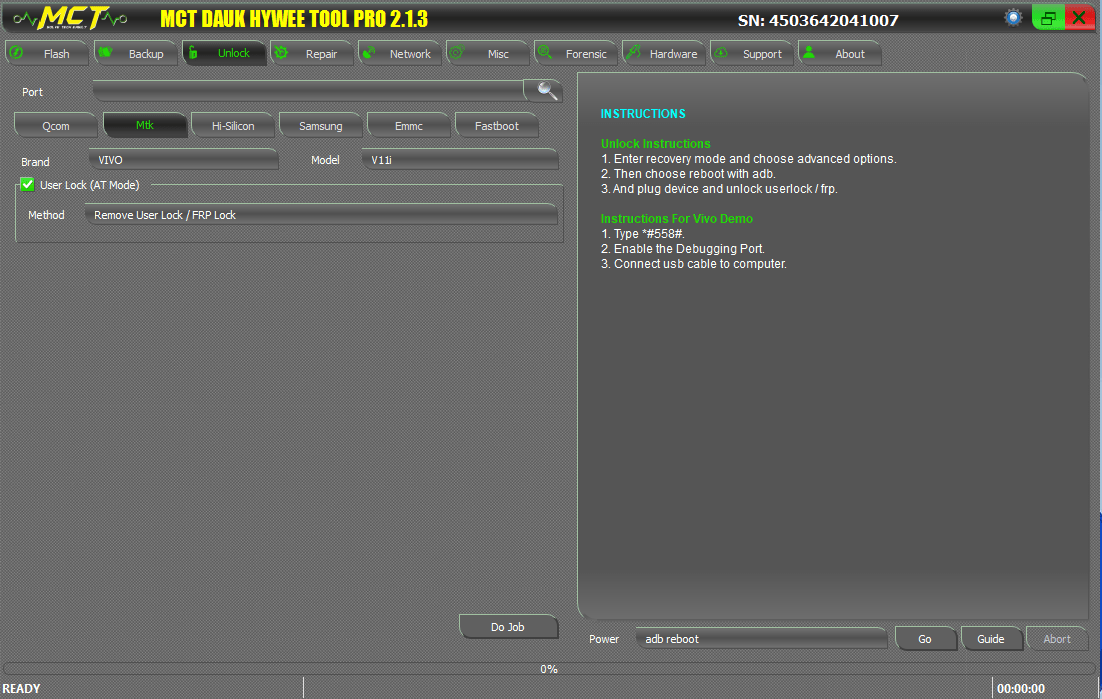Start the unlock with the Do Job button

point(508,626)
